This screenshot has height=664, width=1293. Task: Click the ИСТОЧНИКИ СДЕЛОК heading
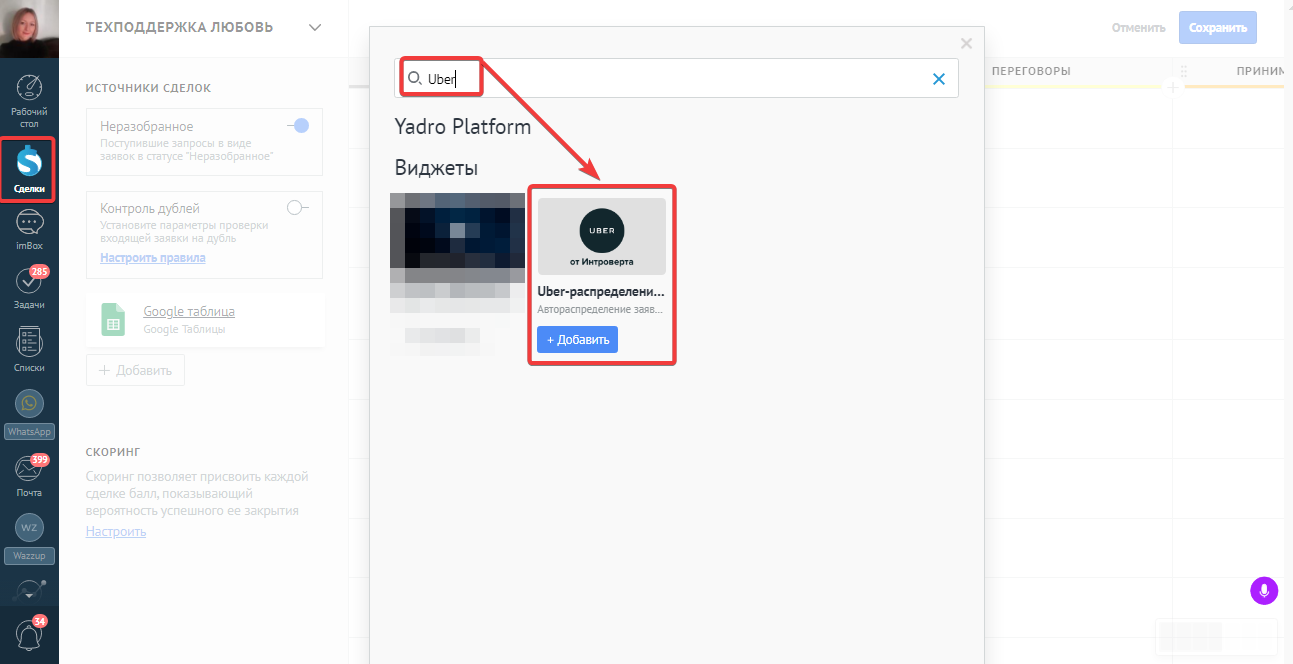[x=149, y=88]
